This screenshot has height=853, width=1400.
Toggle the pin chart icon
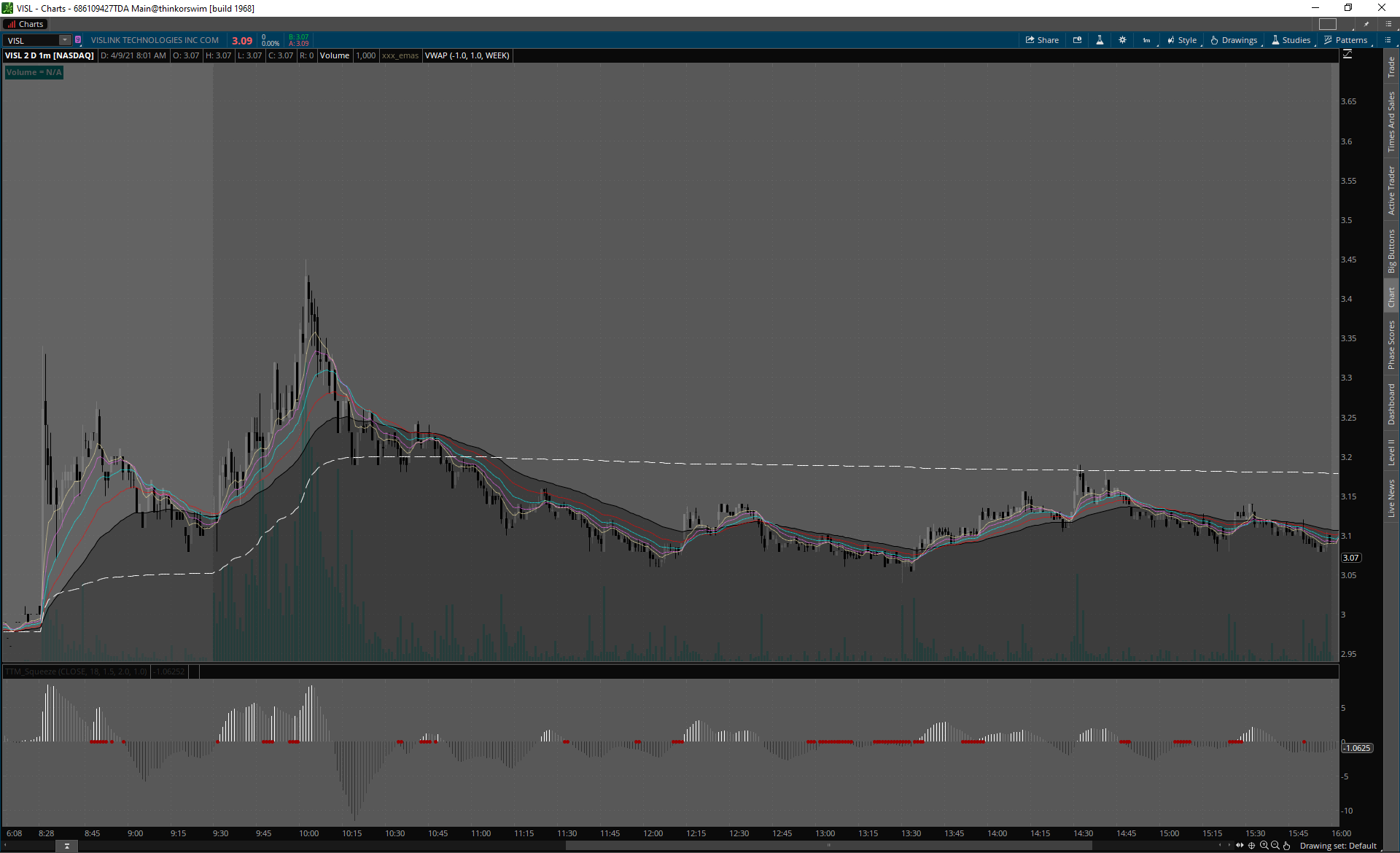pos(1366,24)
